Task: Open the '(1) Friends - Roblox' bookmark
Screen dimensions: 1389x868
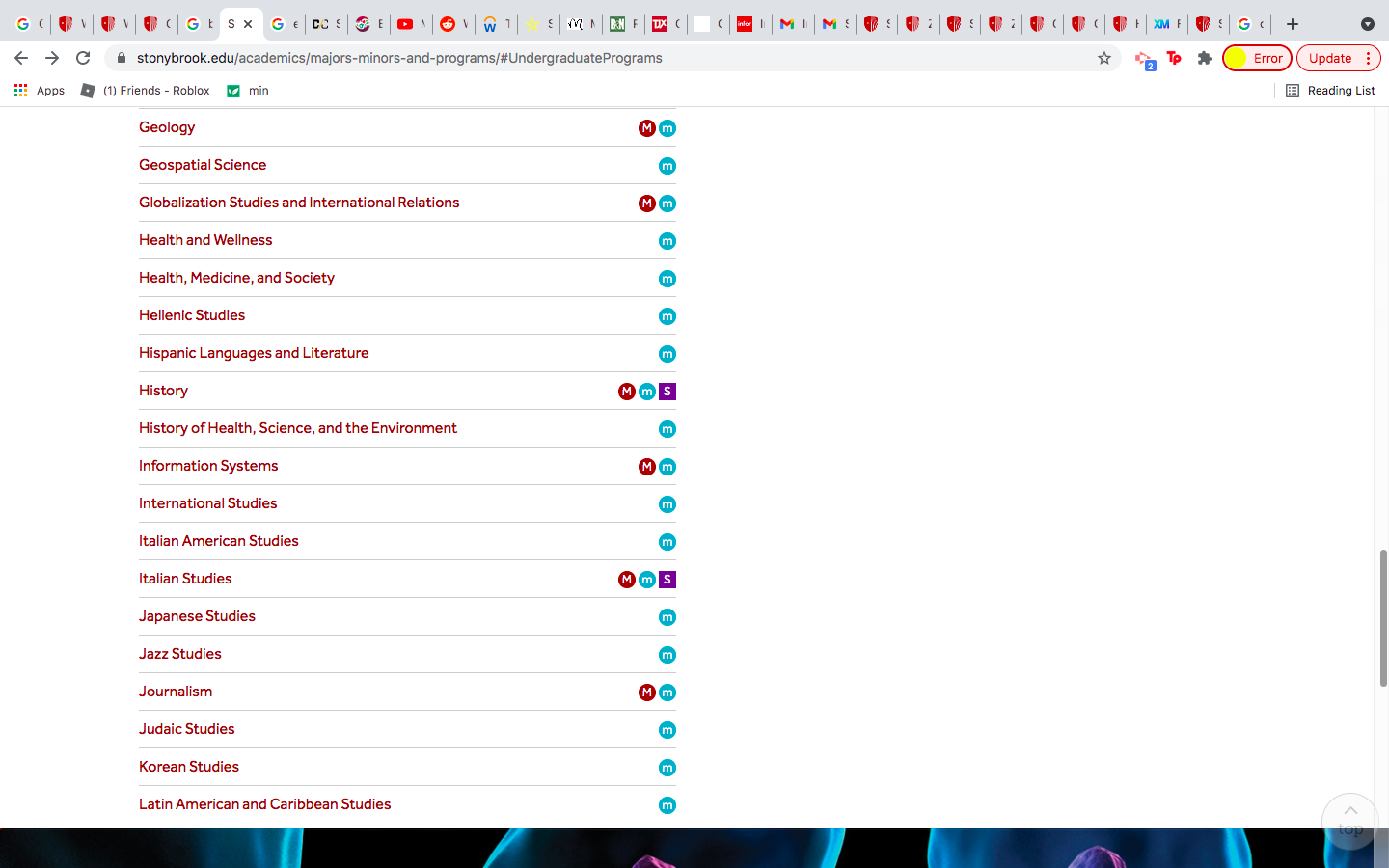Action: (145, 91)
